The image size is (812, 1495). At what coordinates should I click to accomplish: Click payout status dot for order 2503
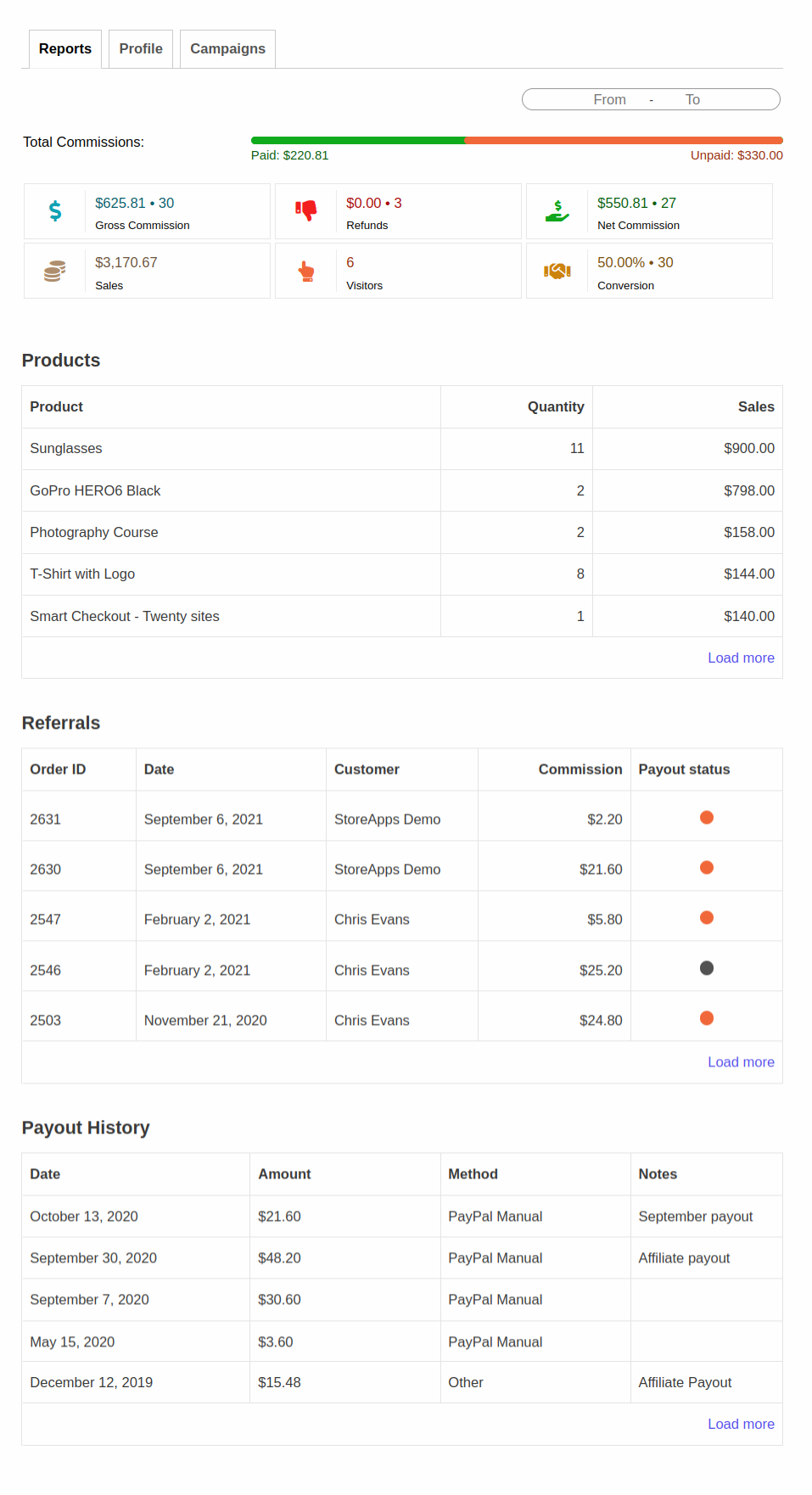pos(706,1018)
